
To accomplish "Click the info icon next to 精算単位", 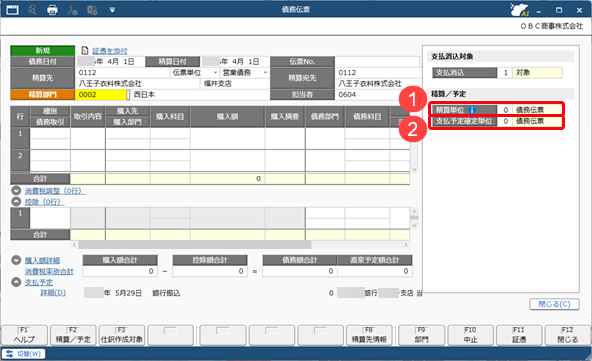I will pos(472,110).
